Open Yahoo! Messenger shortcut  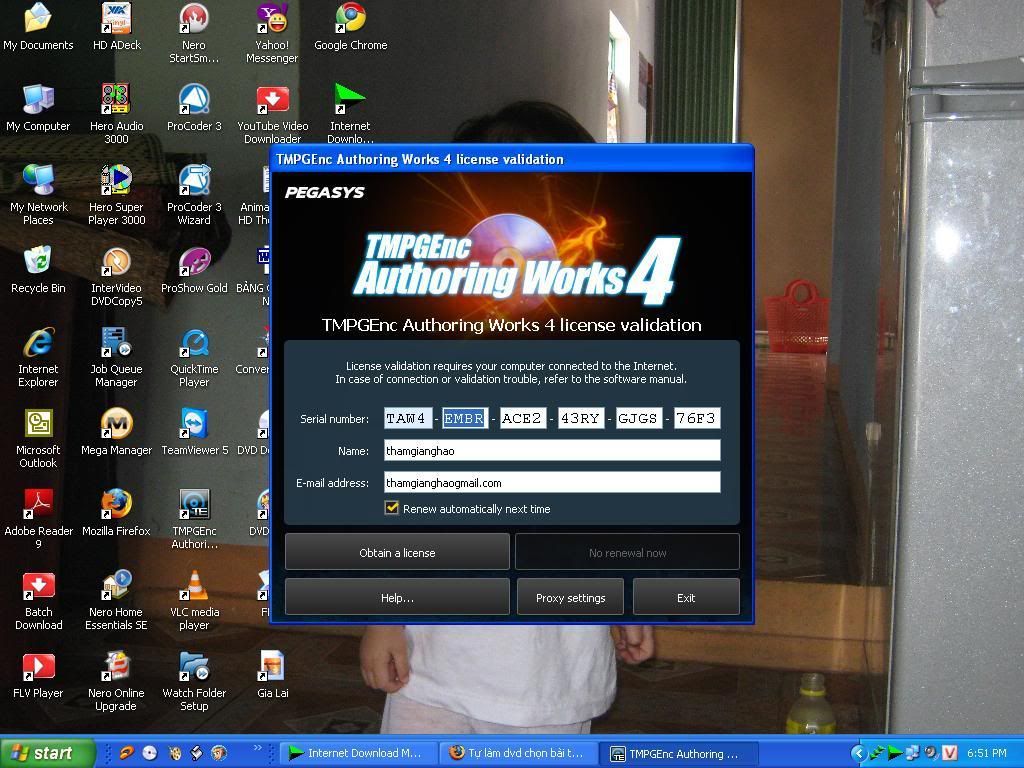pyautogui.click(x=272, y=33)
